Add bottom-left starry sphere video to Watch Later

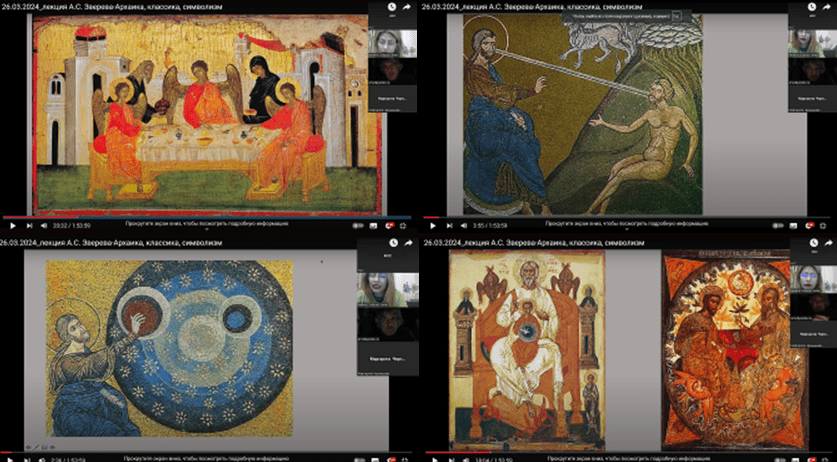[x=393, y=242]
